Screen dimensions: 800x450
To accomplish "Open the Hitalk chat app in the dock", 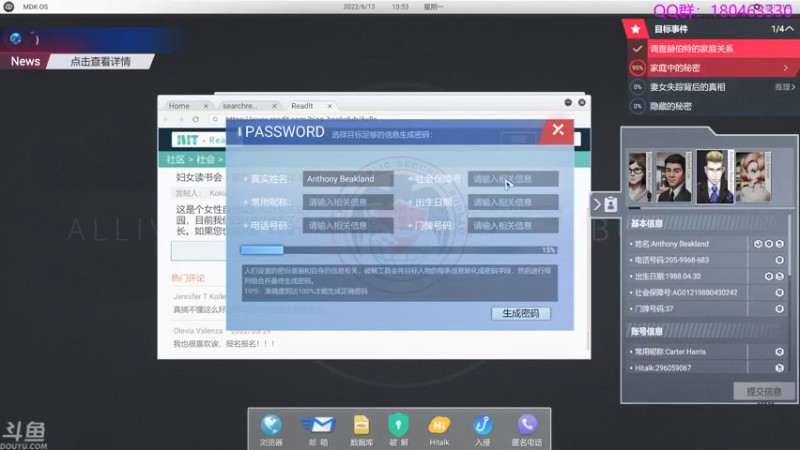I will point(439,430).
